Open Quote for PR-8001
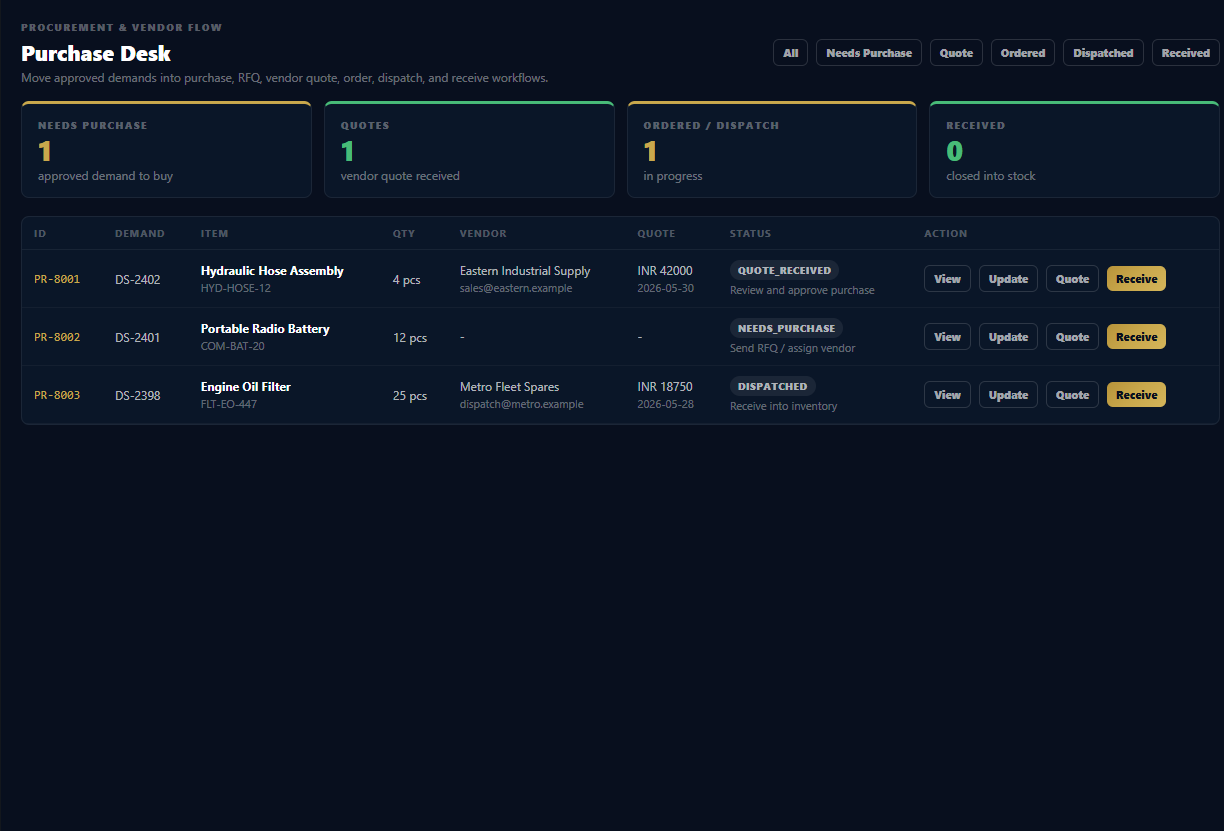The height and width of the screenshot is (831, 1224). point(1072,279)
